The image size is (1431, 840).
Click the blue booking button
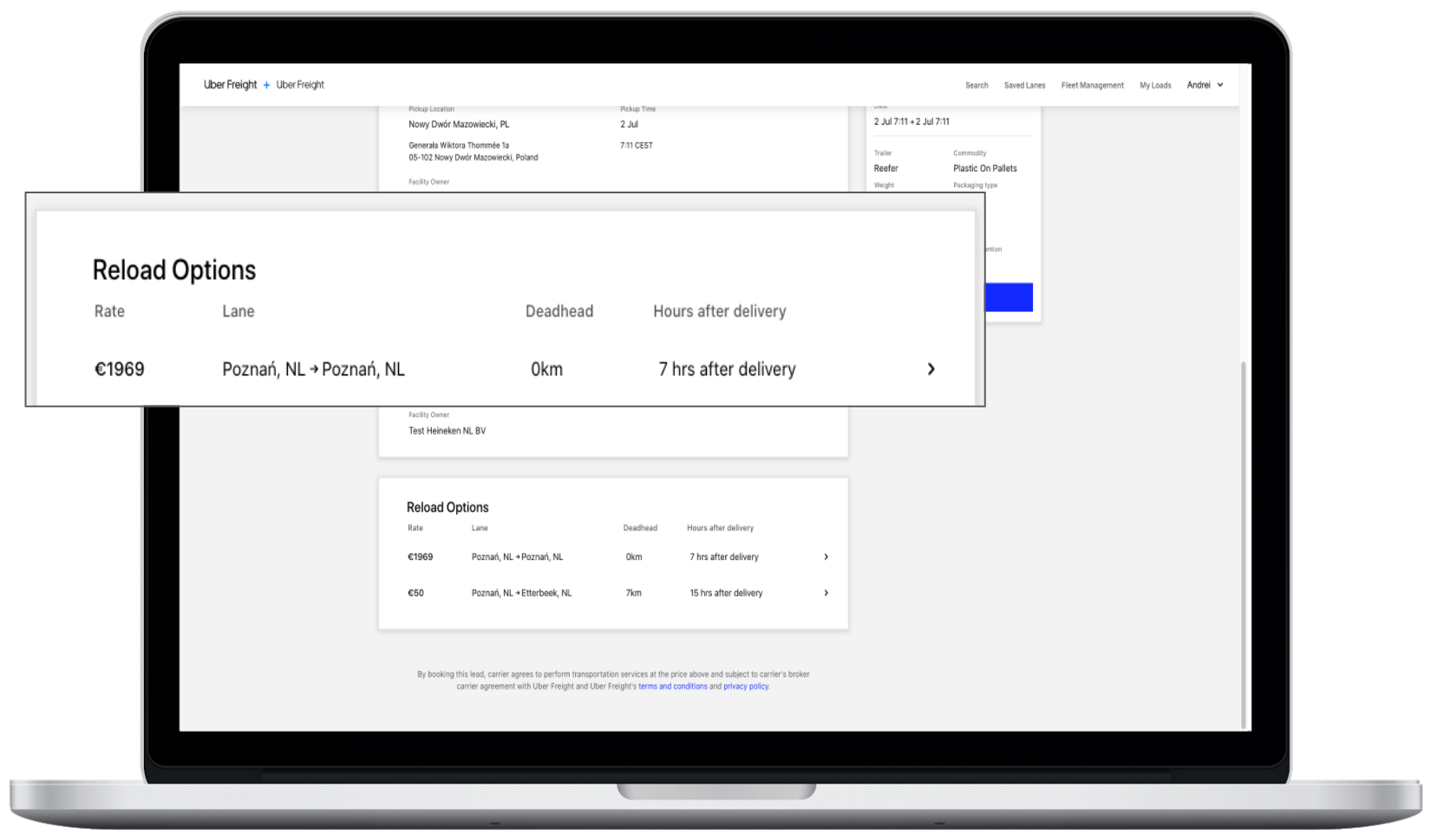coord(1009,297)
